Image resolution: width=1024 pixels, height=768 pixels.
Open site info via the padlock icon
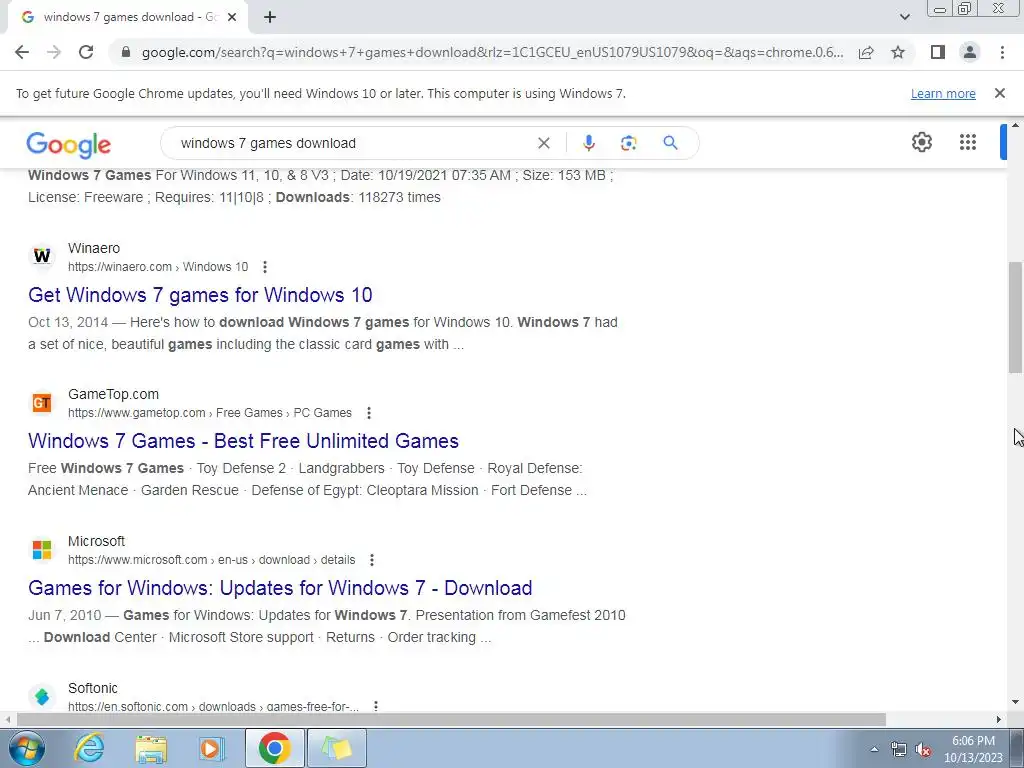(x=126, y=52)
